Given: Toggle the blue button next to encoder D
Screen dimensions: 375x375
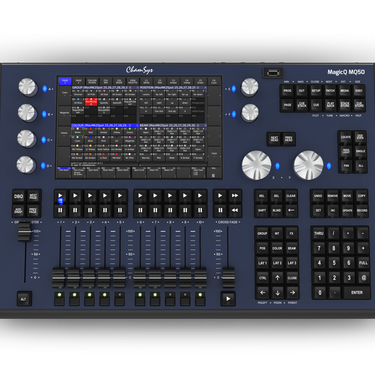Looking at the screenshot, I should pos(43,165).
